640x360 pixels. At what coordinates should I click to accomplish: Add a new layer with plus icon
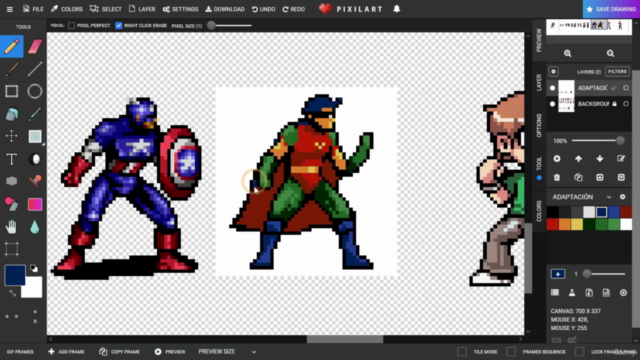pos(557,159)
